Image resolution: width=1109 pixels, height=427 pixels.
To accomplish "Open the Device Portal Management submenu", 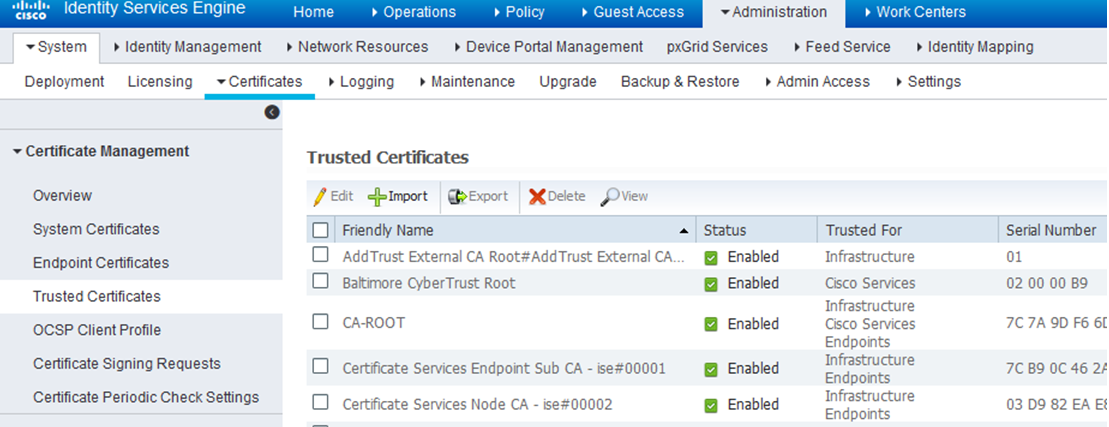I will tap(548, 47).
